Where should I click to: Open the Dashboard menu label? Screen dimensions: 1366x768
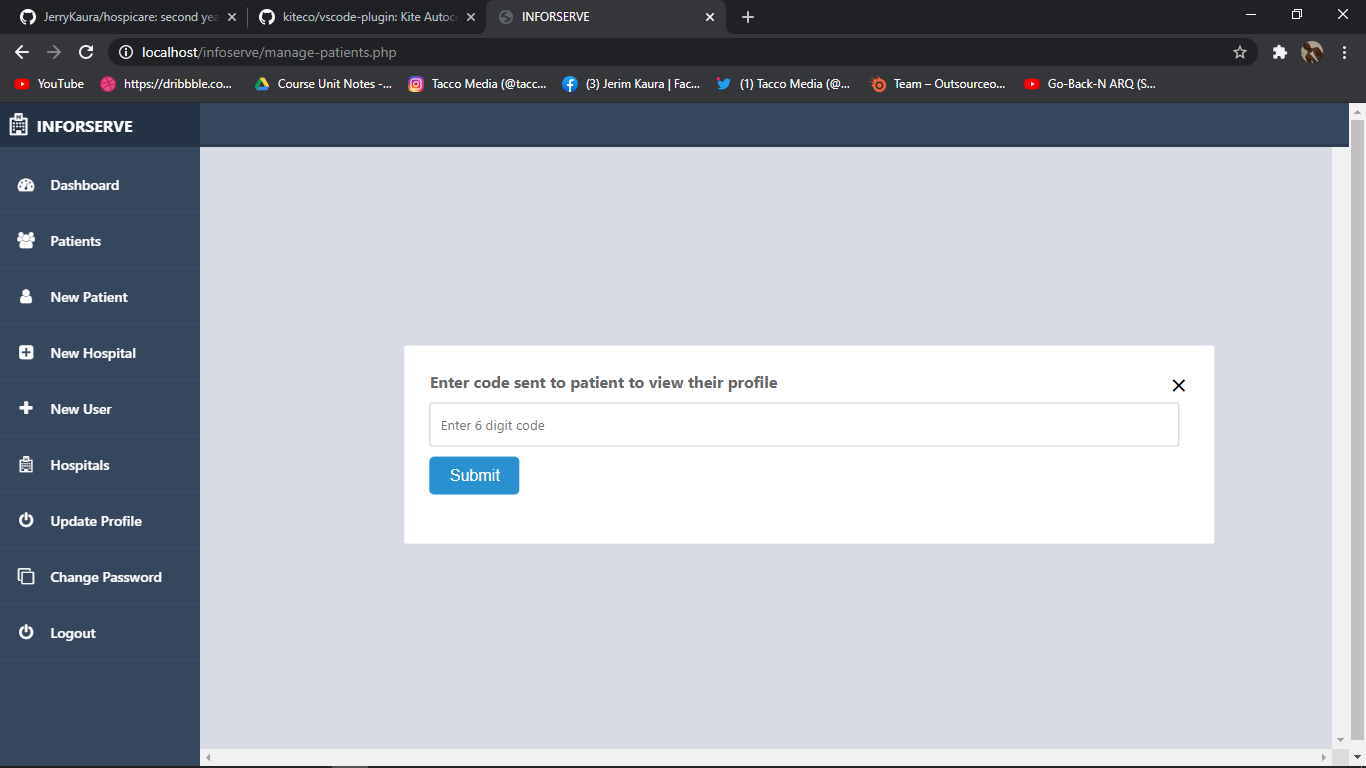pyautogui.click(x=85, y=185)
